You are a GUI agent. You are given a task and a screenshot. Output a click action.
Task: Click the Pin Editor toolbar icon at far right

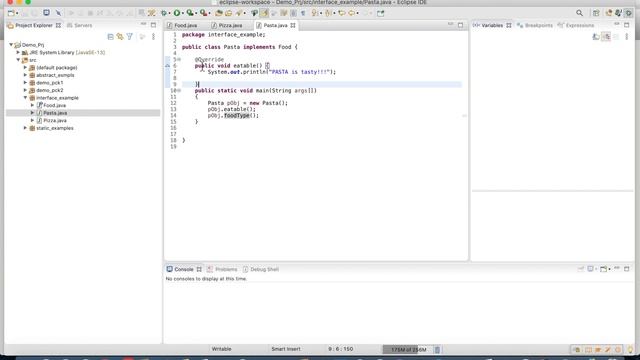point(380,13)
